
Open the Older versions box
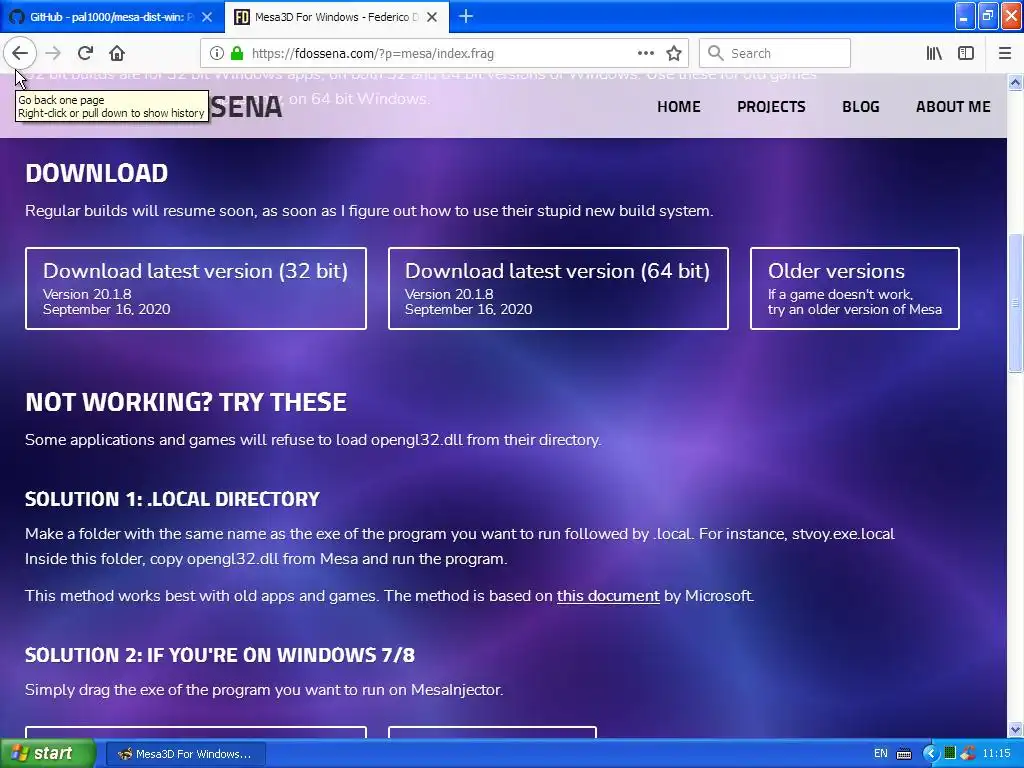(x=855, y=288)
